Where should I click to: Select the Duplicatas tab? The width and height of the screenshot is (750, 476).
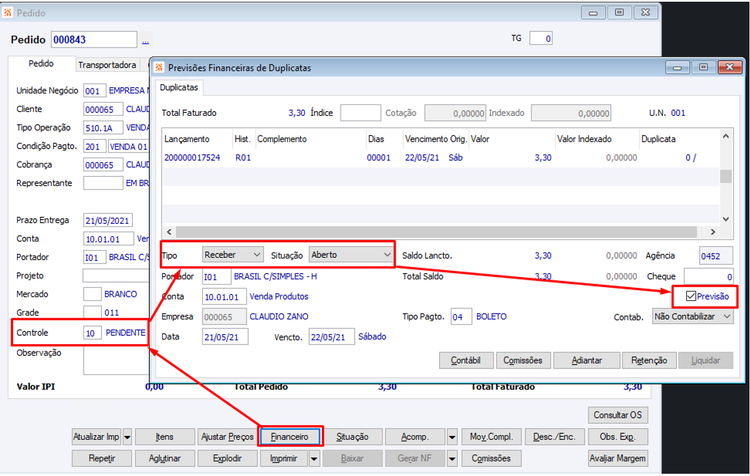tap(179, 88)
